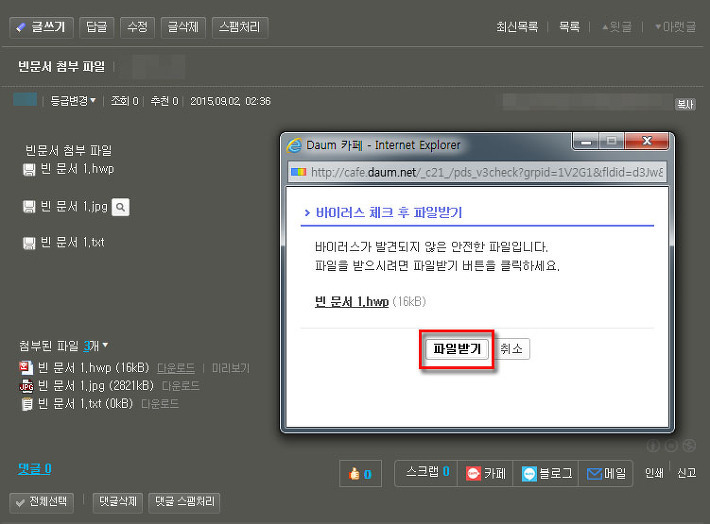The width and height of the screenshot is (710, 524).
Task: Click the 답글 reply button
Action: point(96,27)
